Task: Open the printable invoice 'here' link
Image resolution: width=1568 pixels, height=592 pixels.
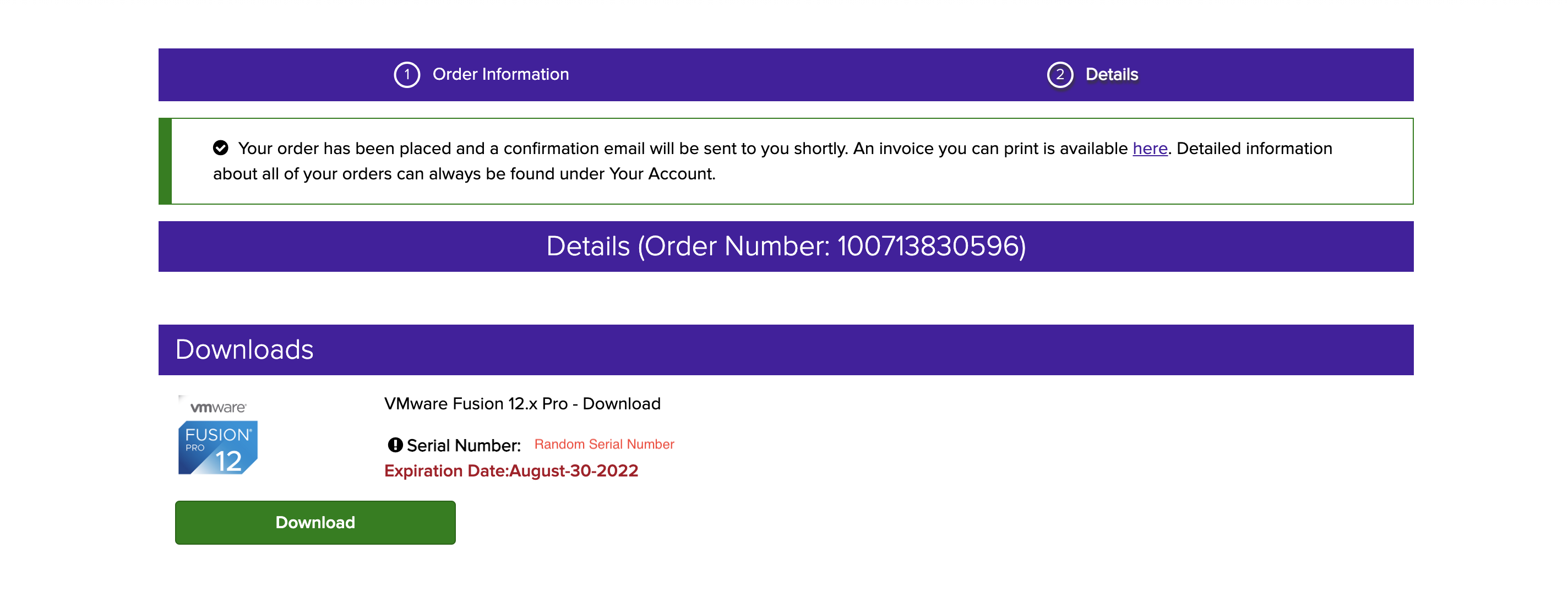Action: click(1149, 149)
